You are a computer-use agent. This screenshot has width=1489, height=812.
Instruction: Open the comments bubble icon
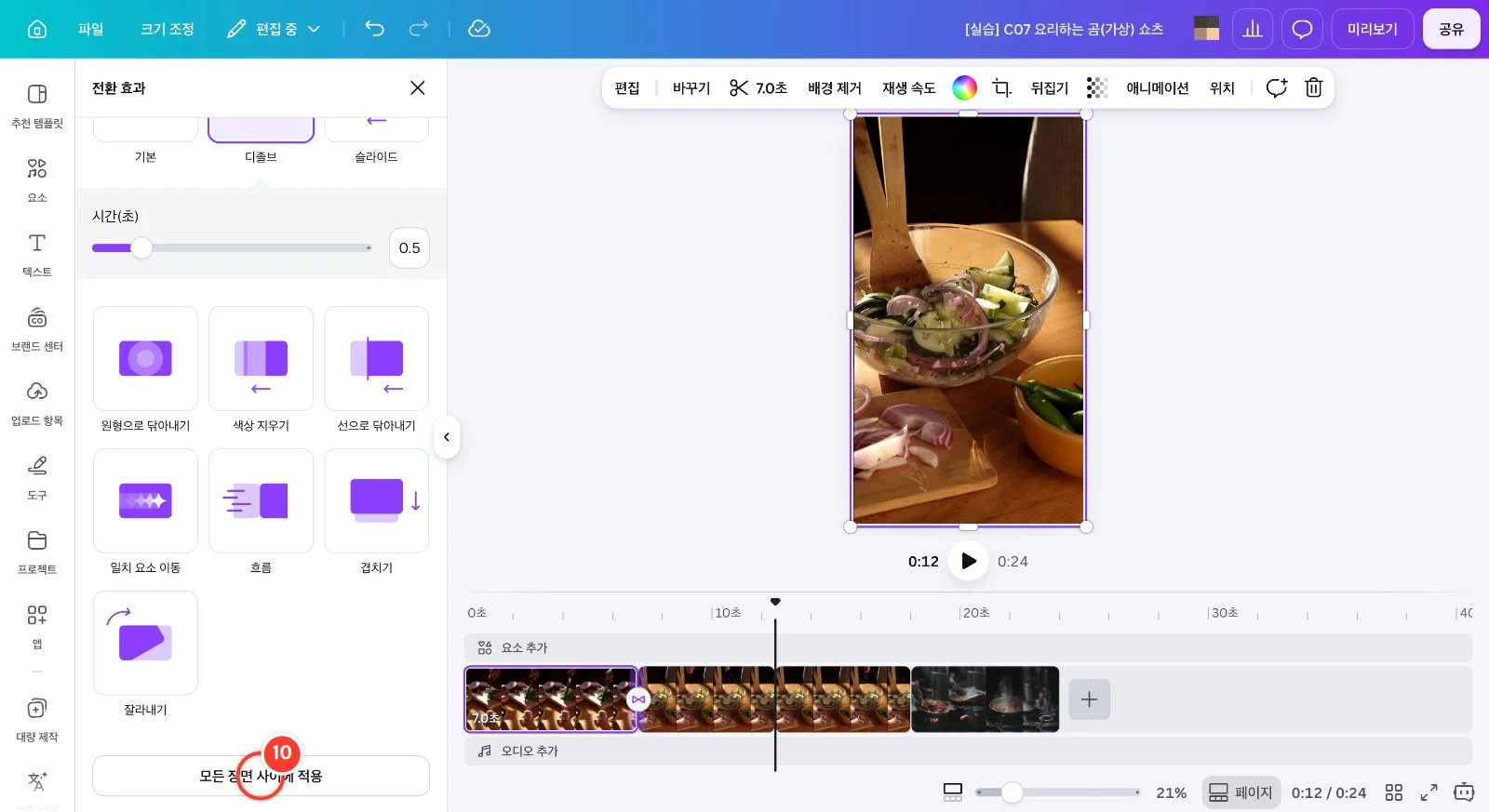(x=1302, y=29)
